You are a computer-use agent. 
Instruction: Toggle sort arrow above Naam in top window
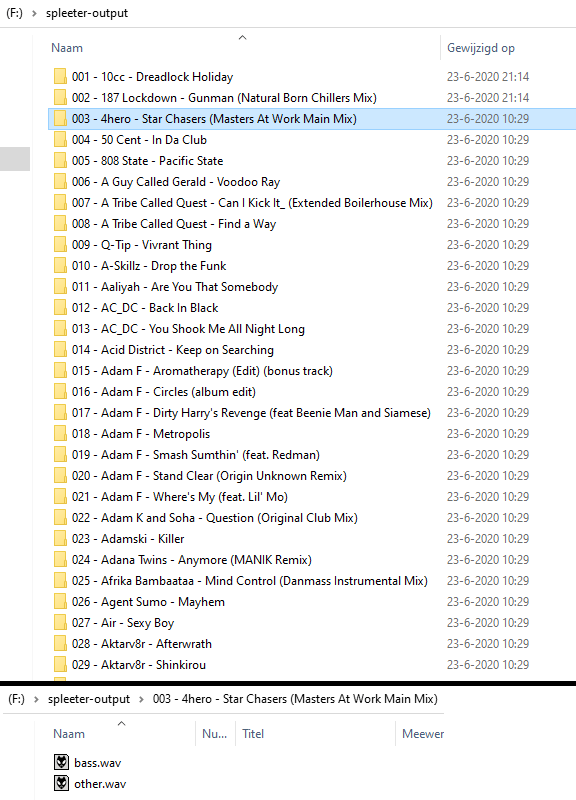(x=243, y=37)
